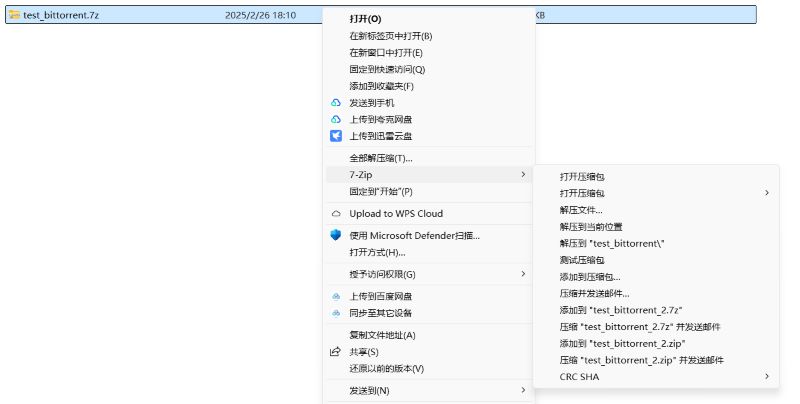The image size is (800, 404).
Task: Open the 打开方式(H)... dialog entry
Action: point(378,252)
